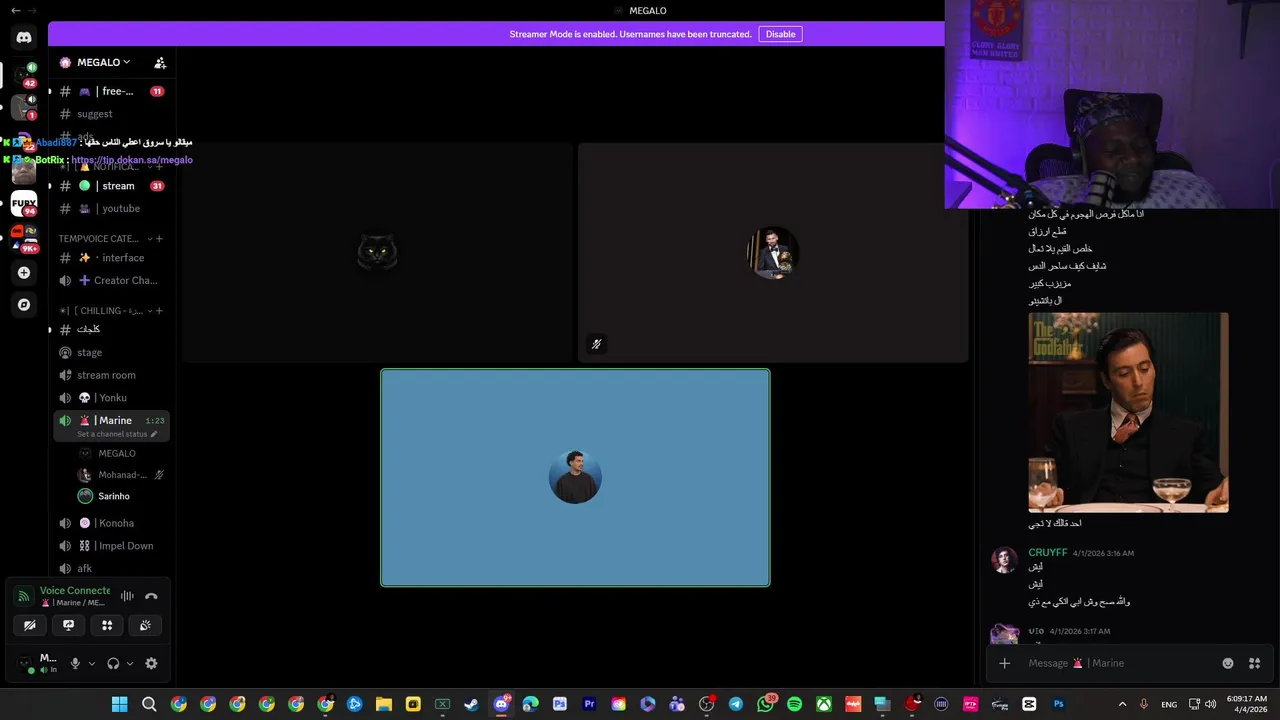The height and width of the screenshot is (720, 1280).
Task: Join the Impel Down voice channel
Action: pyautogui.click(x=111, y=546)
